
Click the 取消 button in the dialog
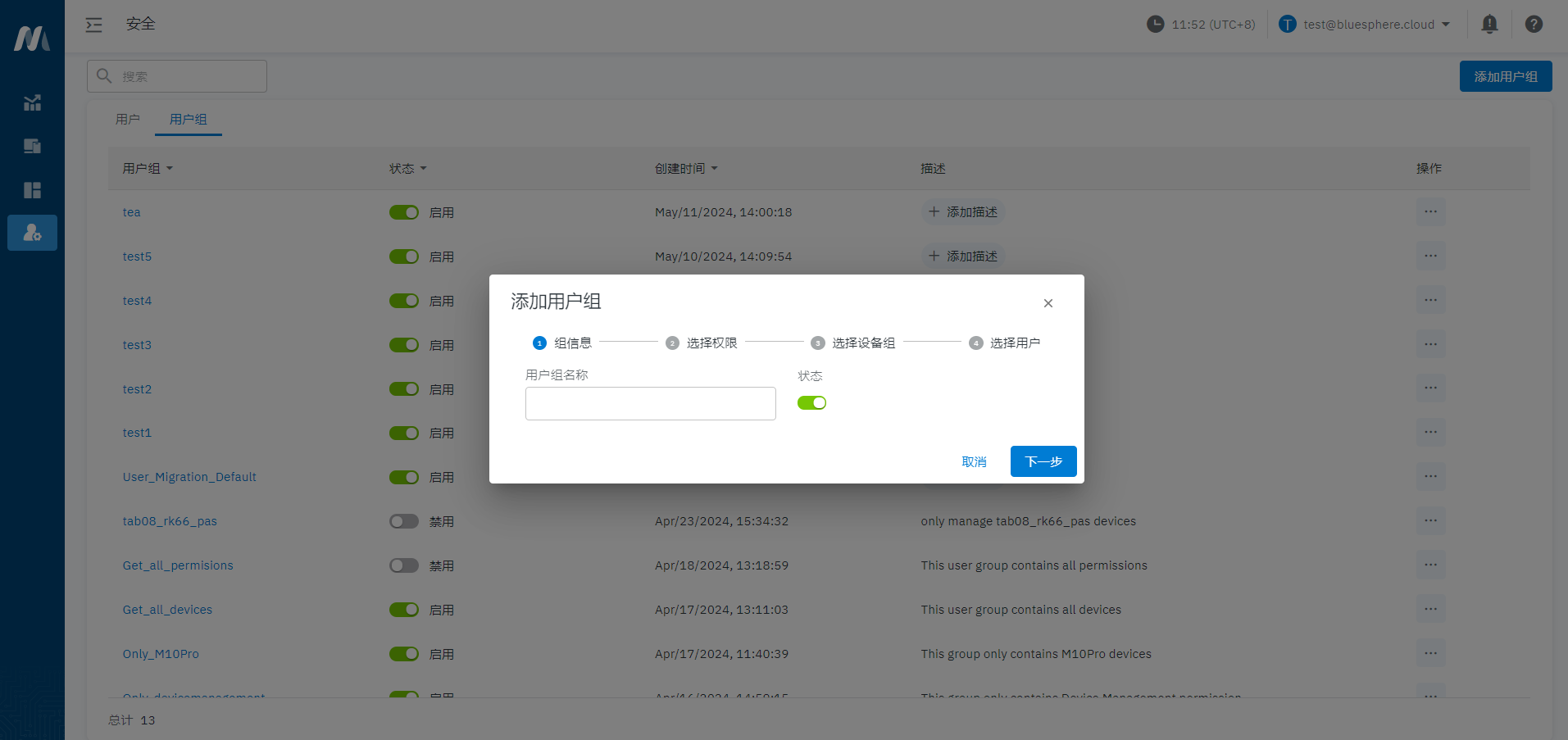pyautogui.click(x=974, y=462)
